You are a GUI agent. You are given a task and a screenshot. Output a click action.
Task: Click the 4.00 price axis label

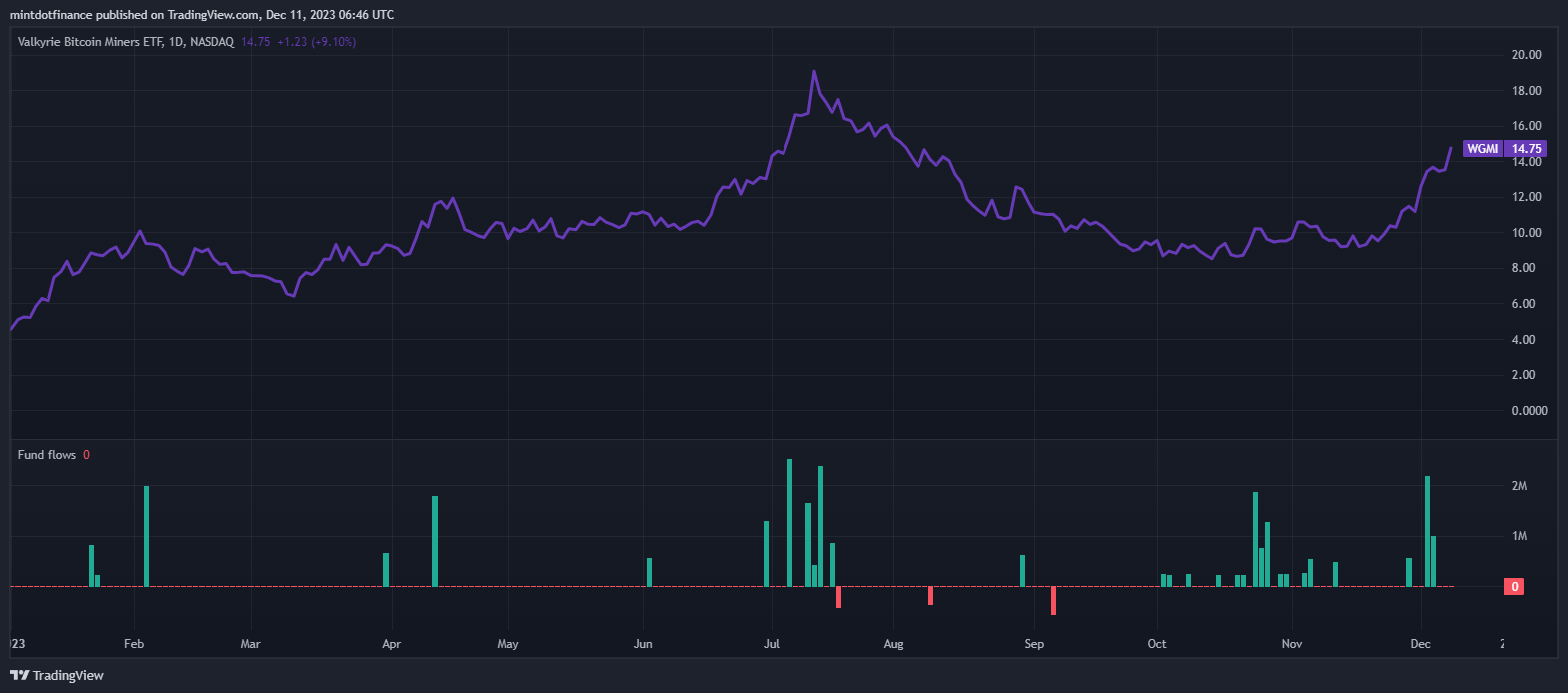(1523, 340)
